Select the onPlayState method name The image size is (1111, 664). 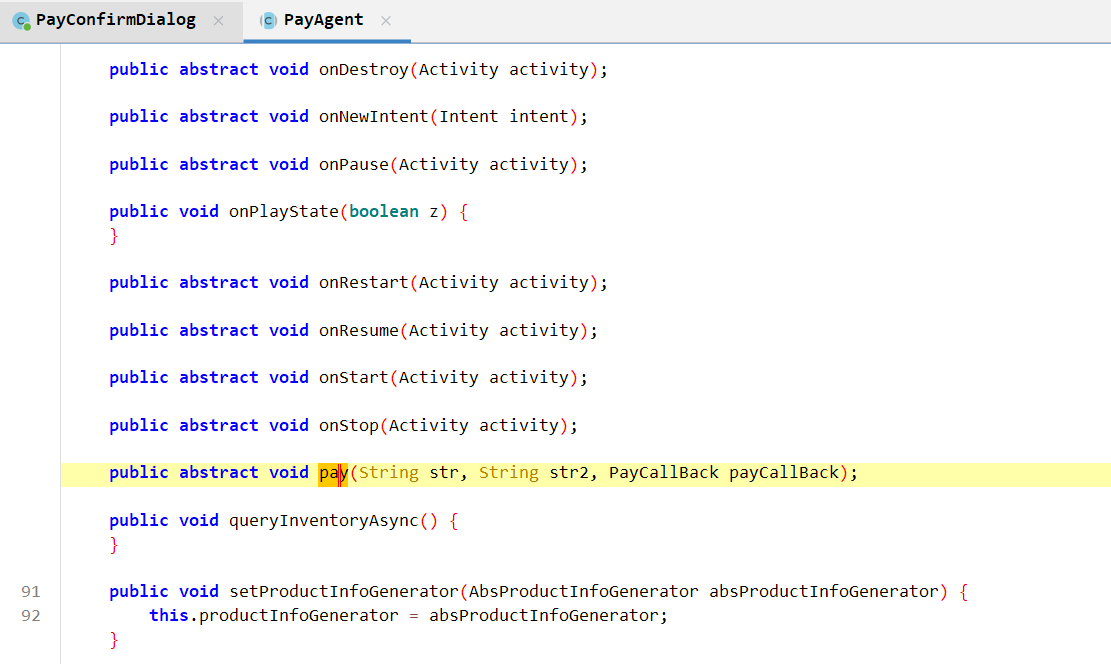pyautogui.click(x=283, y=212)
